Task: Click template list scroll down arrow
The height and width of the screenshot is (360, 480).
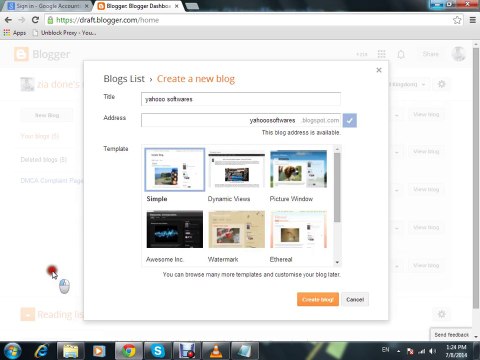Action: [x=337, y=263]
